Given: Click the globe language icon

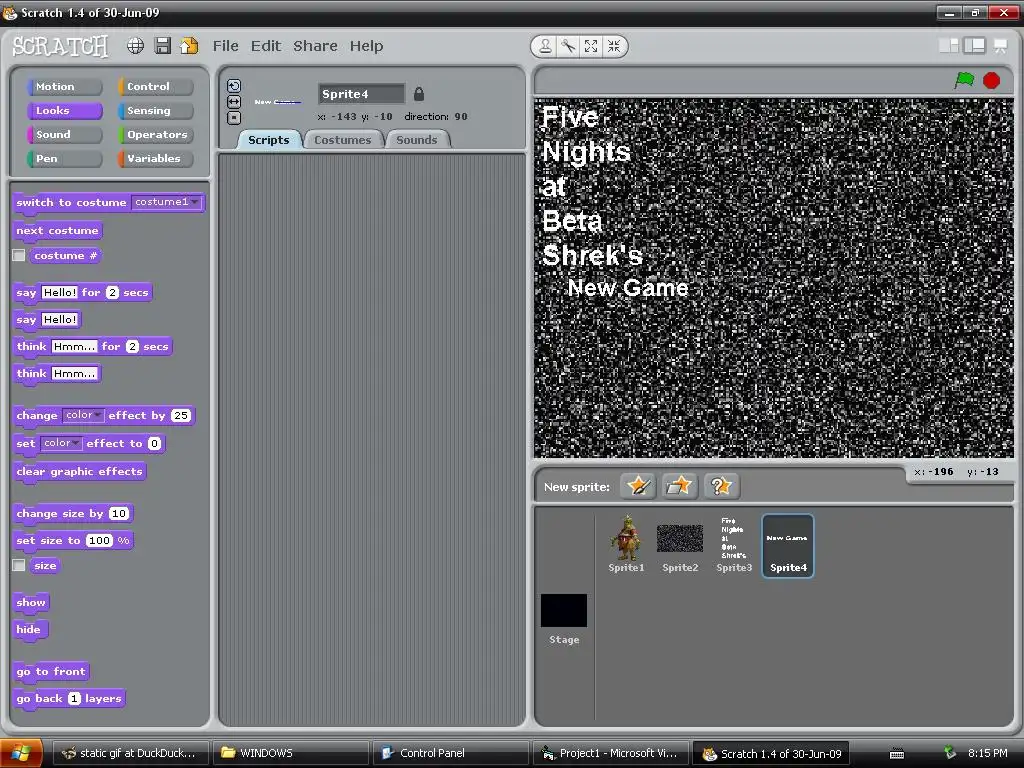Looking at the screenshot, I should click(x=135, y=46).
